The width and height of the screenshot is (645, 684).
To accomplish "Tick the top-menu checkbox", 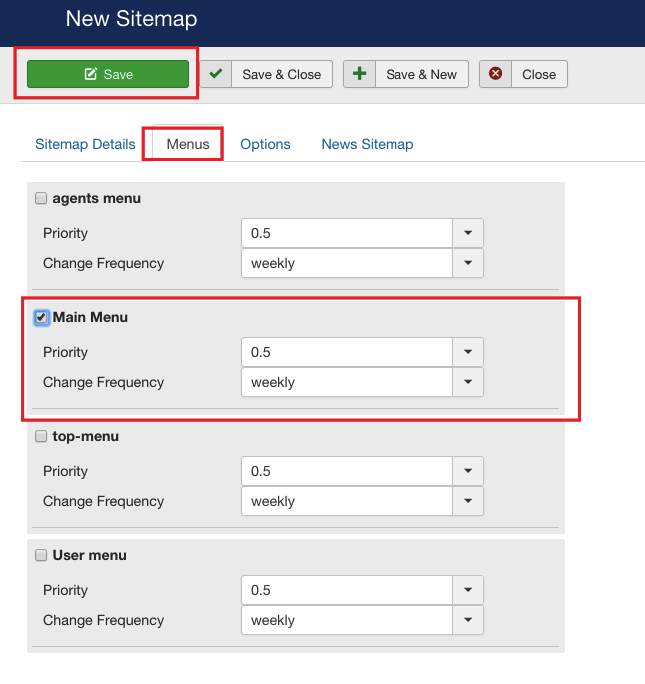I will (41, 436).
